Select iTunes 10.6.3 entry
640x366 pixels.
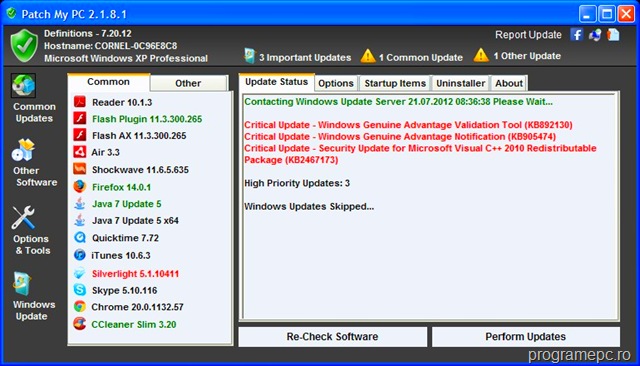[121, 255]
